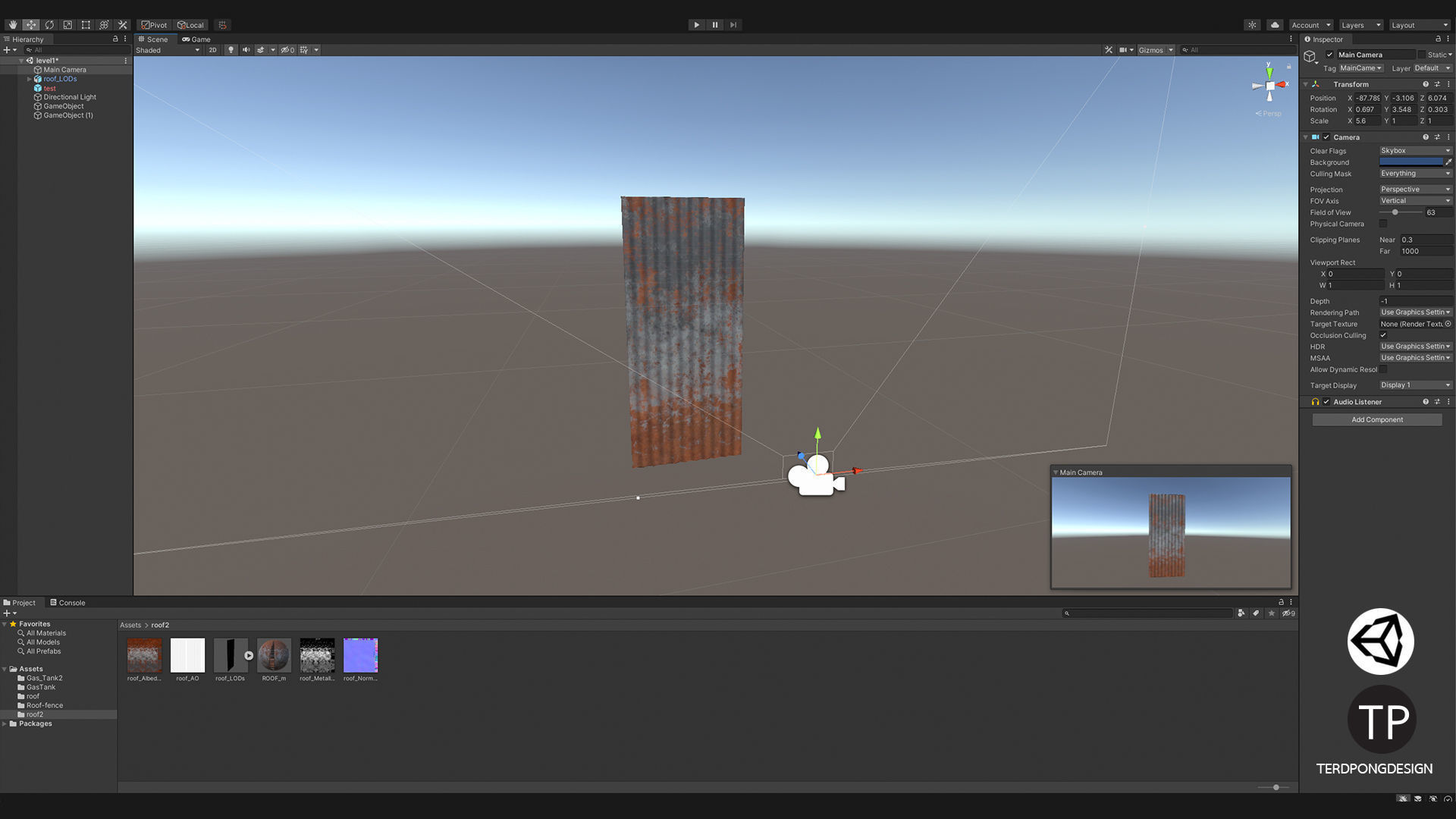Toggle 2D view mode in the Scene view
This screenshot has width=1456, height=819.
click(x=212, y=50)
